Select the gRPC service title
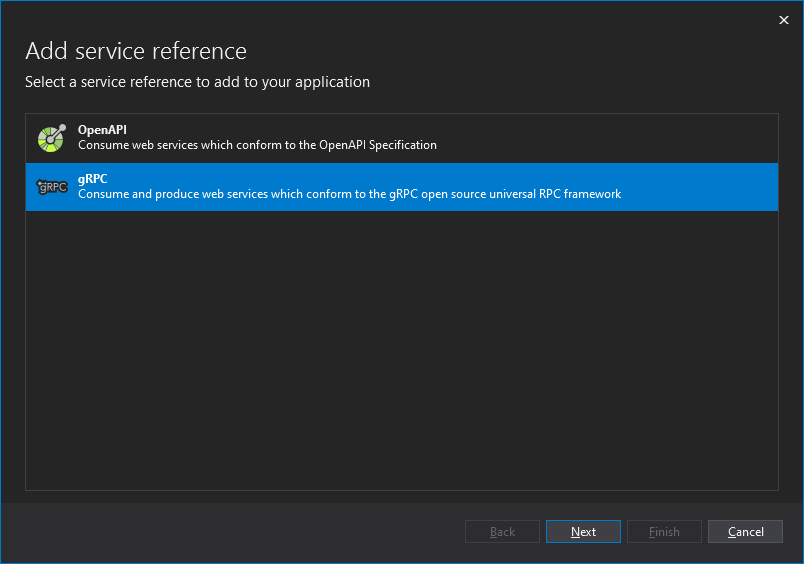Viewport: 804px width, 564px height. [92, 178]
